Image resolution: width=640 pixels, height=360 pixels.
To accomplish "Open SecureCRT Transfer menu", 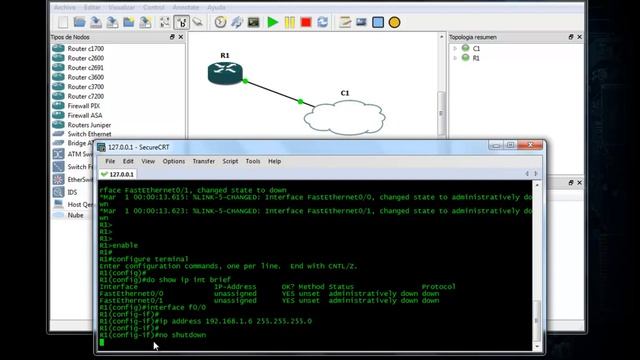I will pyautogui.click(x=204, y=161).
